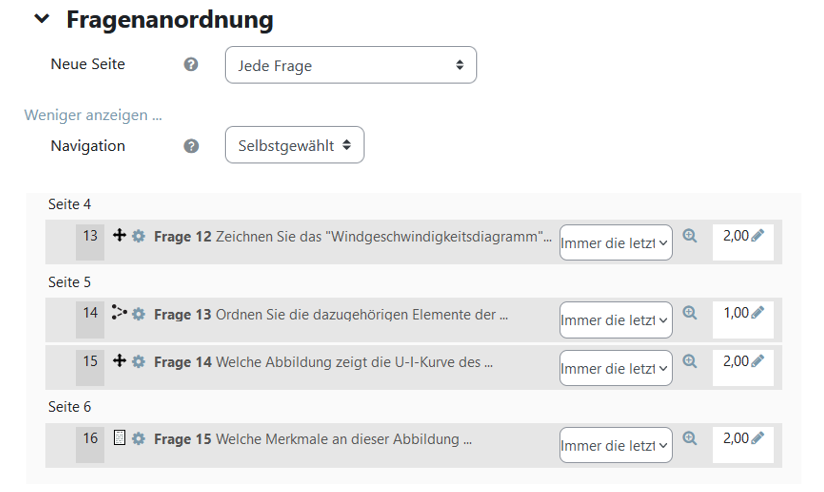Open version dropdown for Frage 12
Screen dimensions: 824x492
616,243
